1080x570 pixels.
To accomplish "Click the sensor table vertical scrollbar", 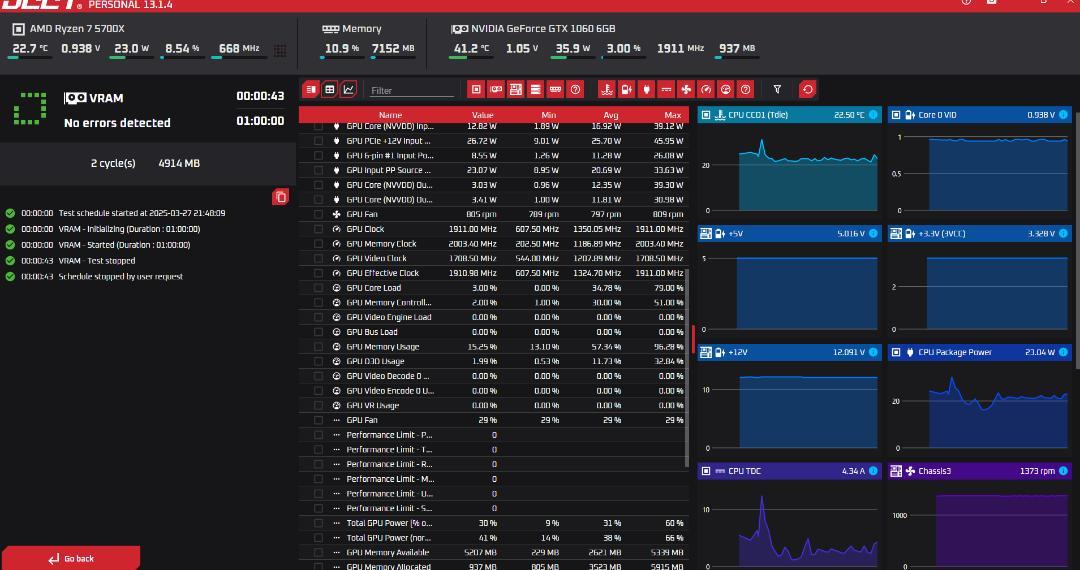I will [x=687, y=368].
